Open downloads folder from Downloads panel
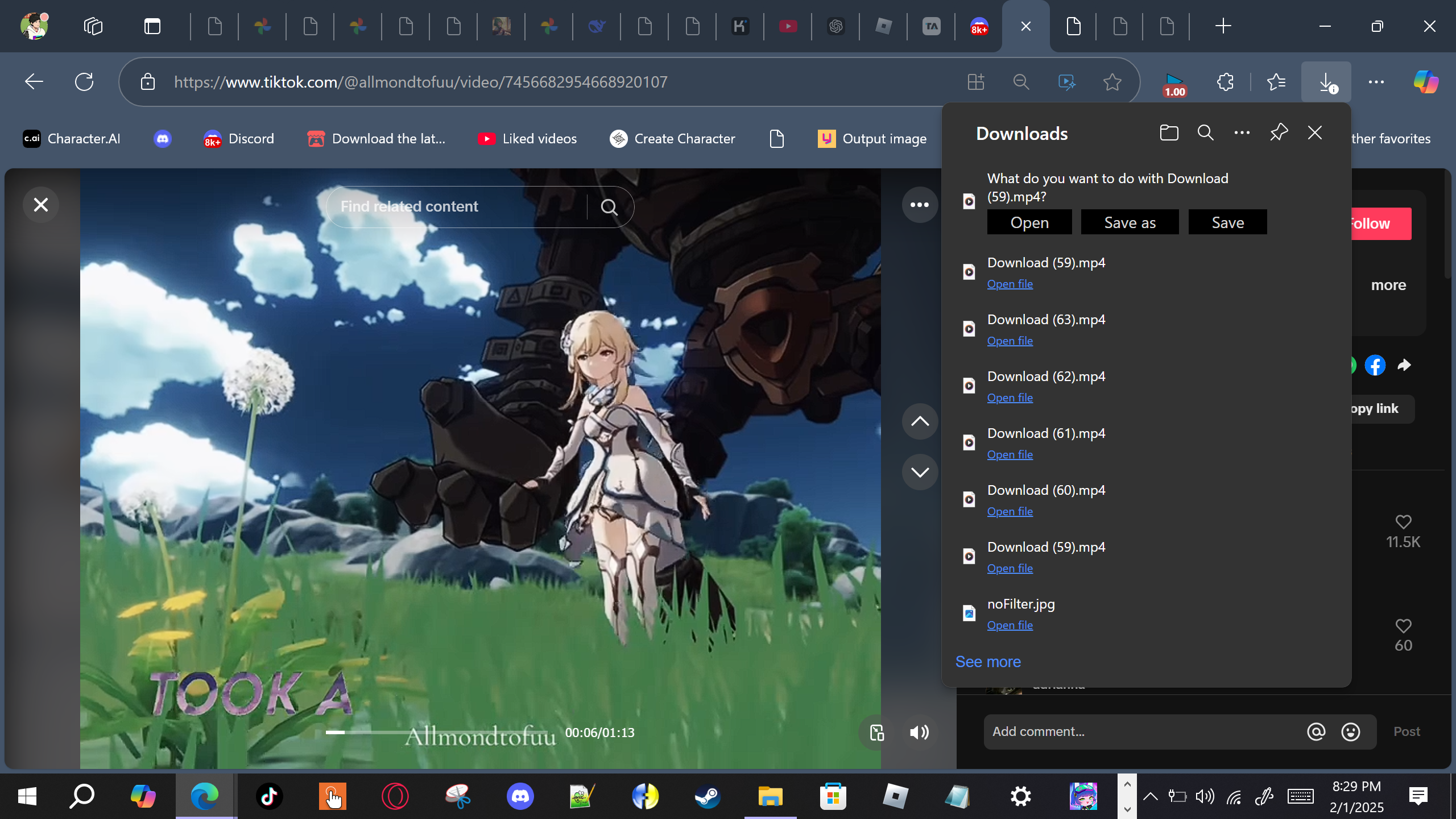Viewport: 1456px width, 819px height. [1169, 133]
